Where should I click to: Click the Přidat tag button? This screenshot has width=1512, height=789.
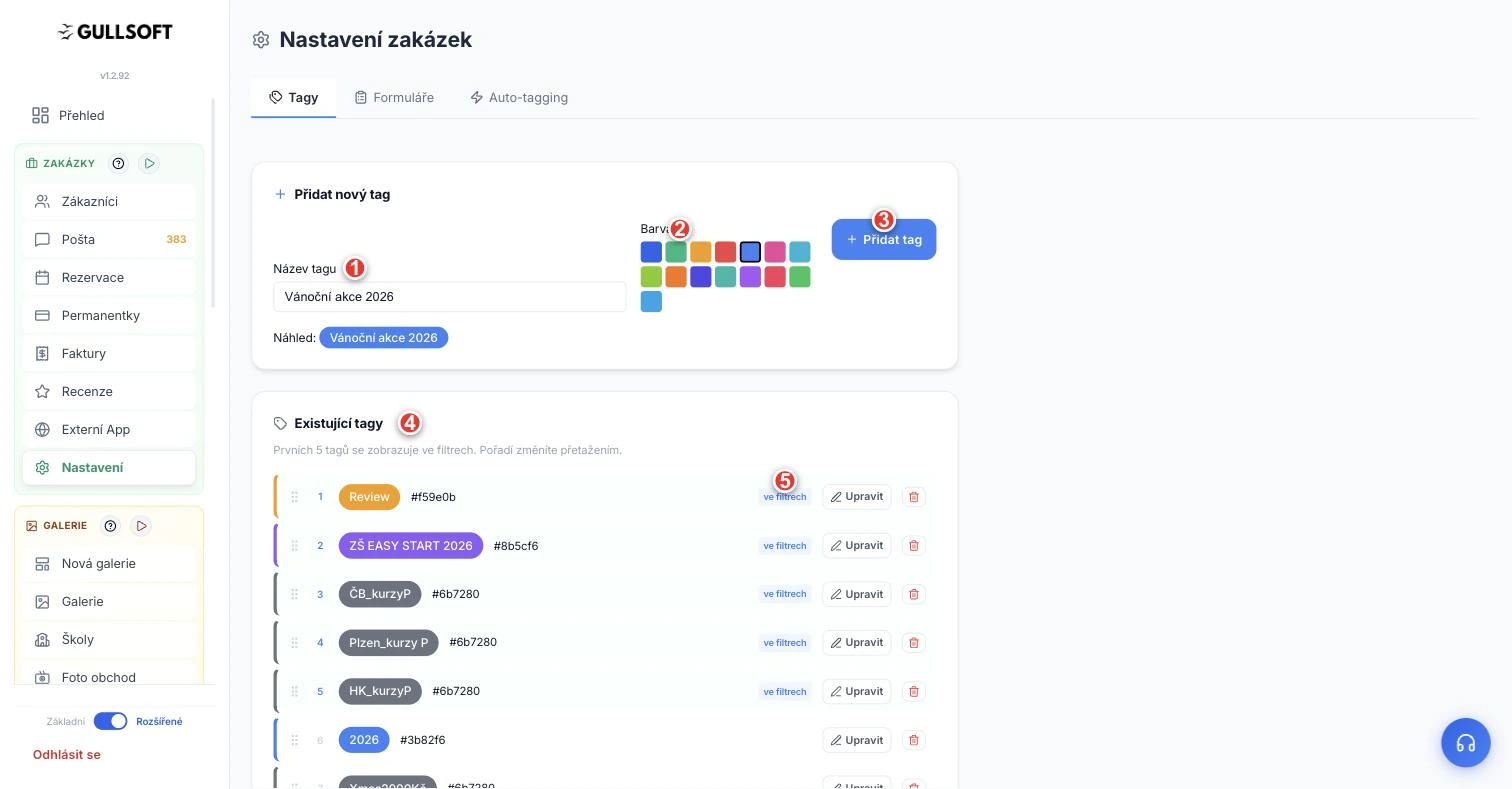884,240
